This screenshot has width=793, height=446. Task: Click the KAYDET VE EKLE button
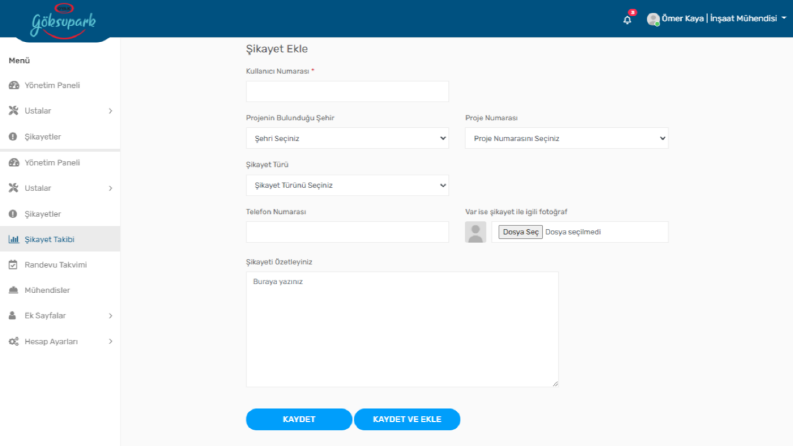tap(407, 419)
